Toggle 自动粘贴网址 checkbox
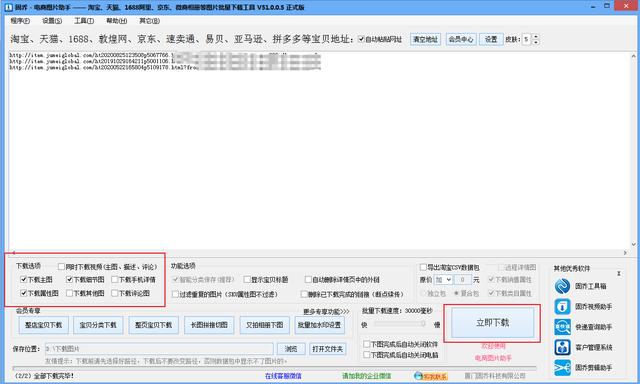Screen dimensions: 640x384 tap(361, 39)
